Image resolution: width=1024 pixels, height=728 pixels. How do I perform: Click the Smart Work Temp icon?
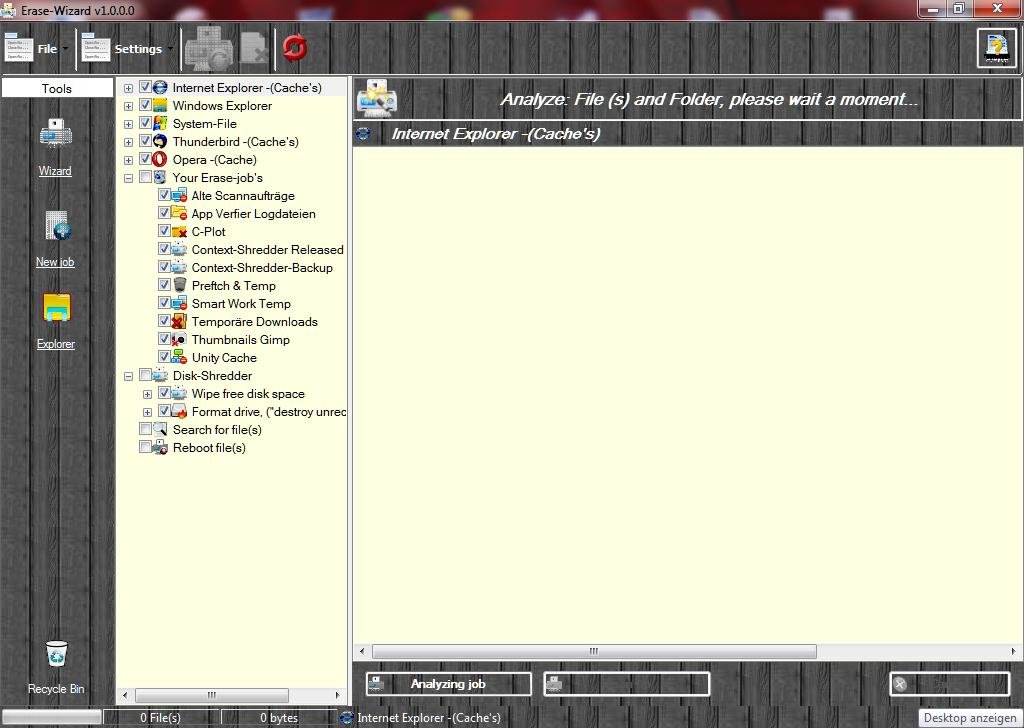[x=180, y=303]
